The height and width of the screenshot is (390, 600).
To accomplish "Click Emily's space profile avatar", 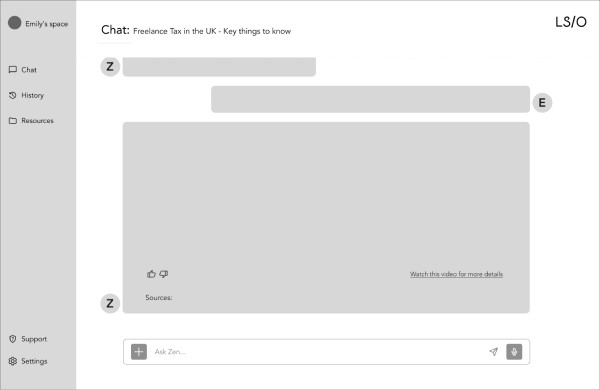I will pos(15,23).
